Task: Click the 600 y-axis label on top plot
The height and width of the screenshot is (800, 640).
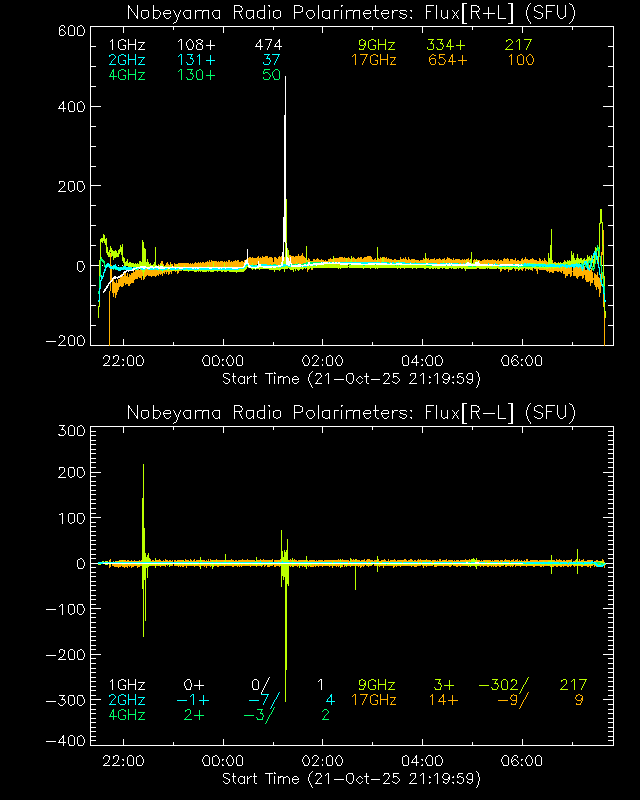Action: click(68, 31)
